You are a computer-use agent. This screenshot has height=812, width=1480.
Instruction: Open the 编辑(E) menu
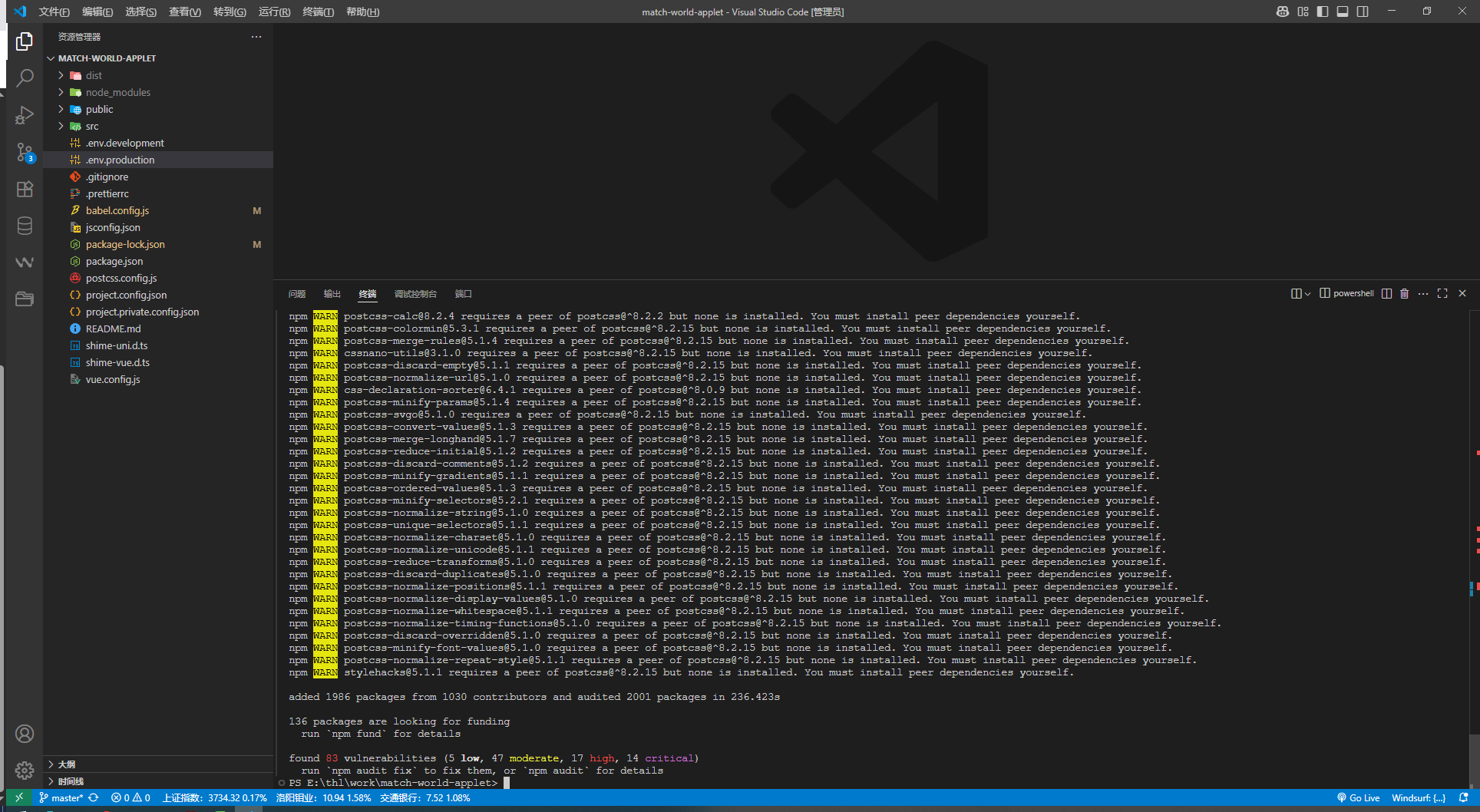97,12
